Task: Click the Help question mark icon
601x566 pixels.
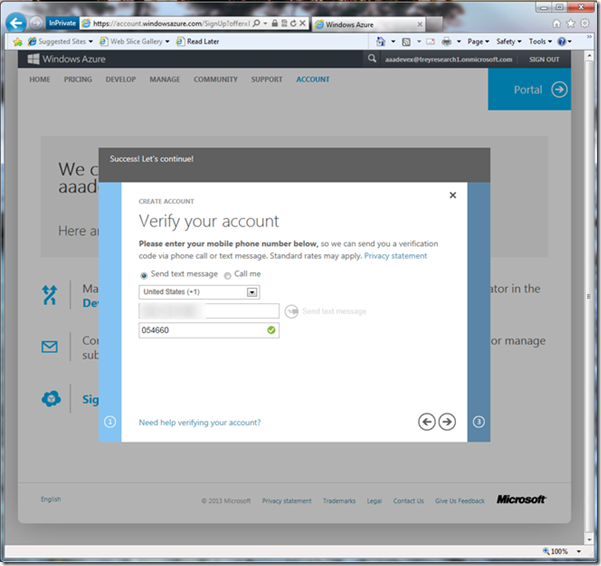Action: click(x=562, y=41)
